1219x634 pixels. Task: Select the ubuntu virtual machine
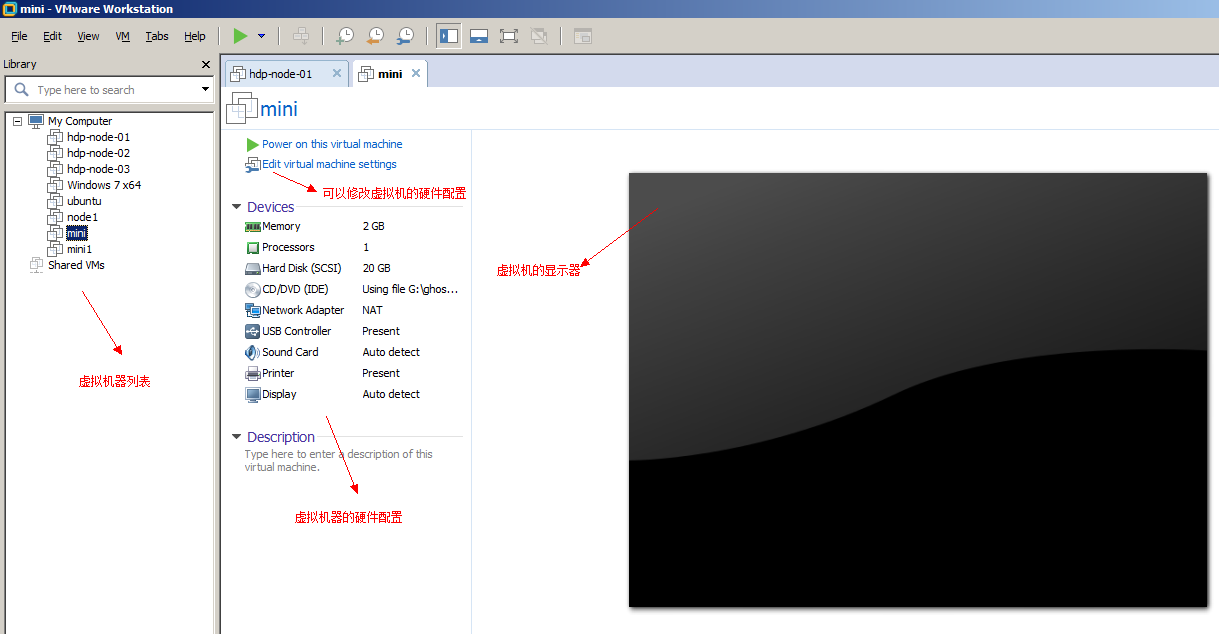pyautogui.click(x=84, y=201)
